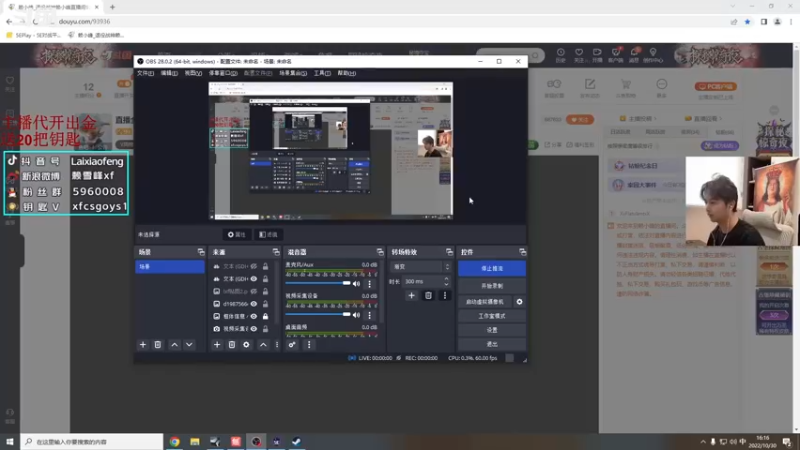
Task: Click 停止推流 stop streaming button
Action: pos(492,268)
